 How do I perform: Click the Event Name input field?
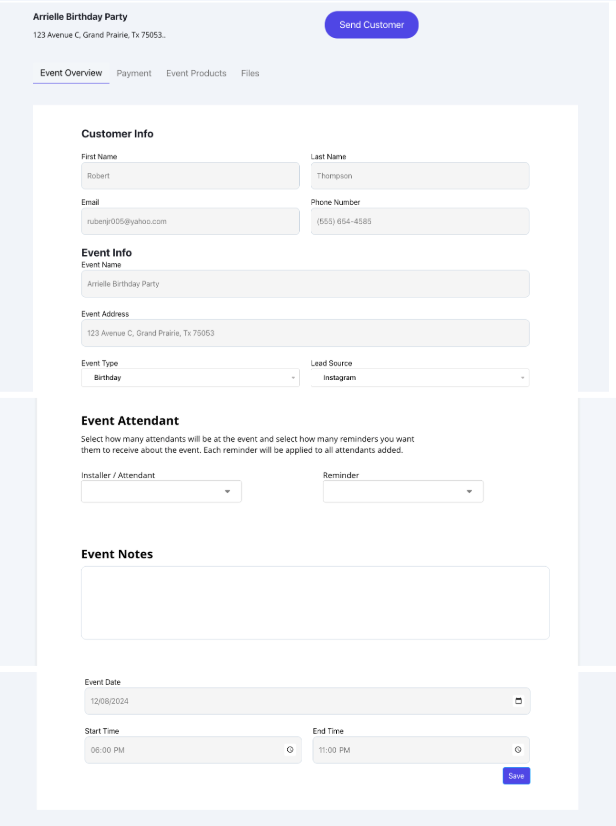305,284
